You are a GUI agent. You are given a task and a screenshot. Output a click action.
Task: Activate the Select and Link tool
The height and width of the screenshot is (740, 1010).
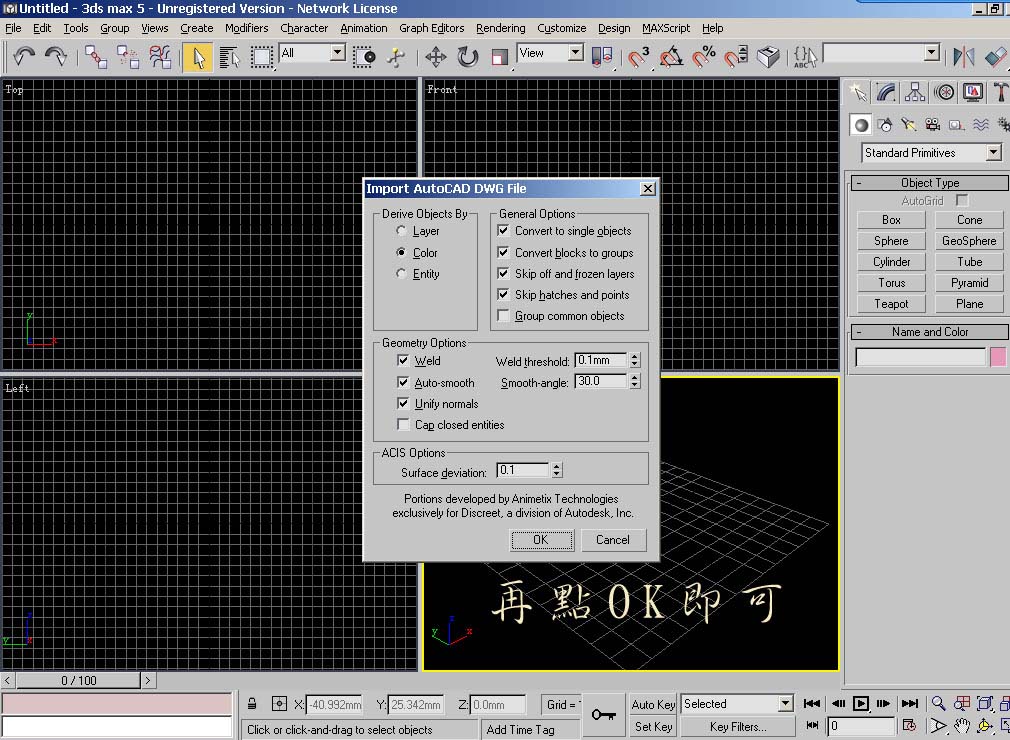pyautogui.click(x=96, y=57)
